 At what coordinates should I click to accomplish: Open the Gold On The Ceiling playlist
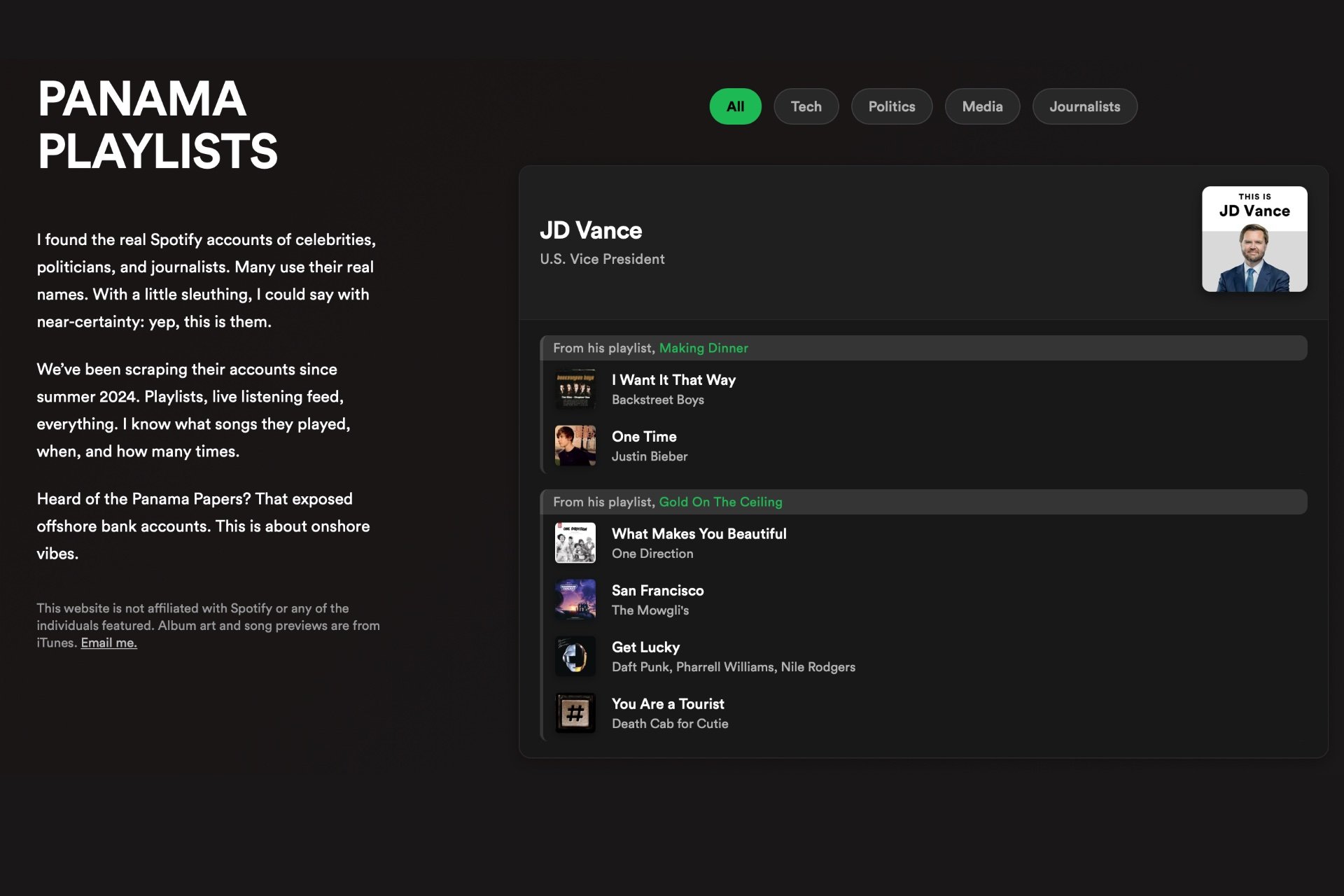[x=720, y=502]
